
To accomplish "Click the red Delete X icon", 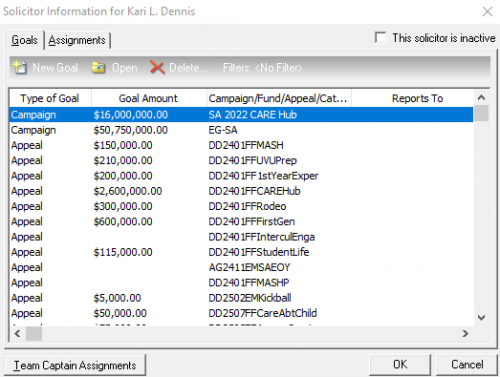I will tap(157, 68).
